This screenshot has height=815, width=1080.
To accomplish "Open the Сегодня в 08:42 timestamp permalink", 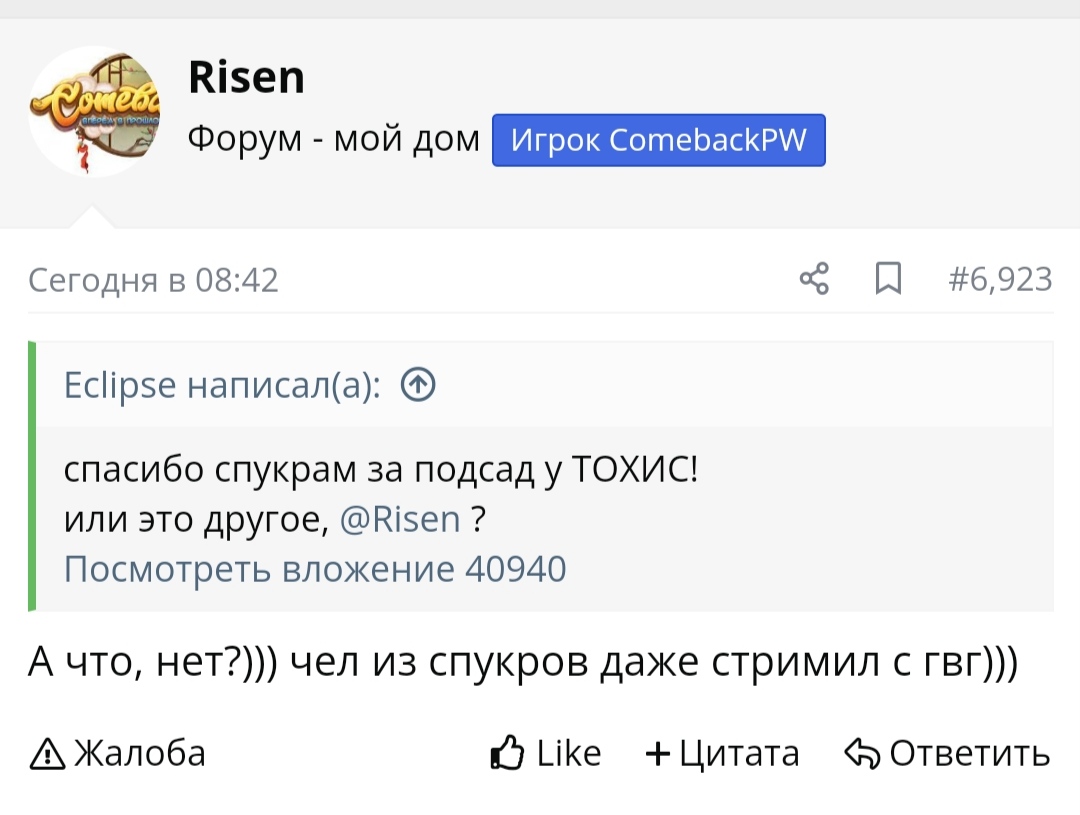I will pyautogui.click(x=153, y=280).
